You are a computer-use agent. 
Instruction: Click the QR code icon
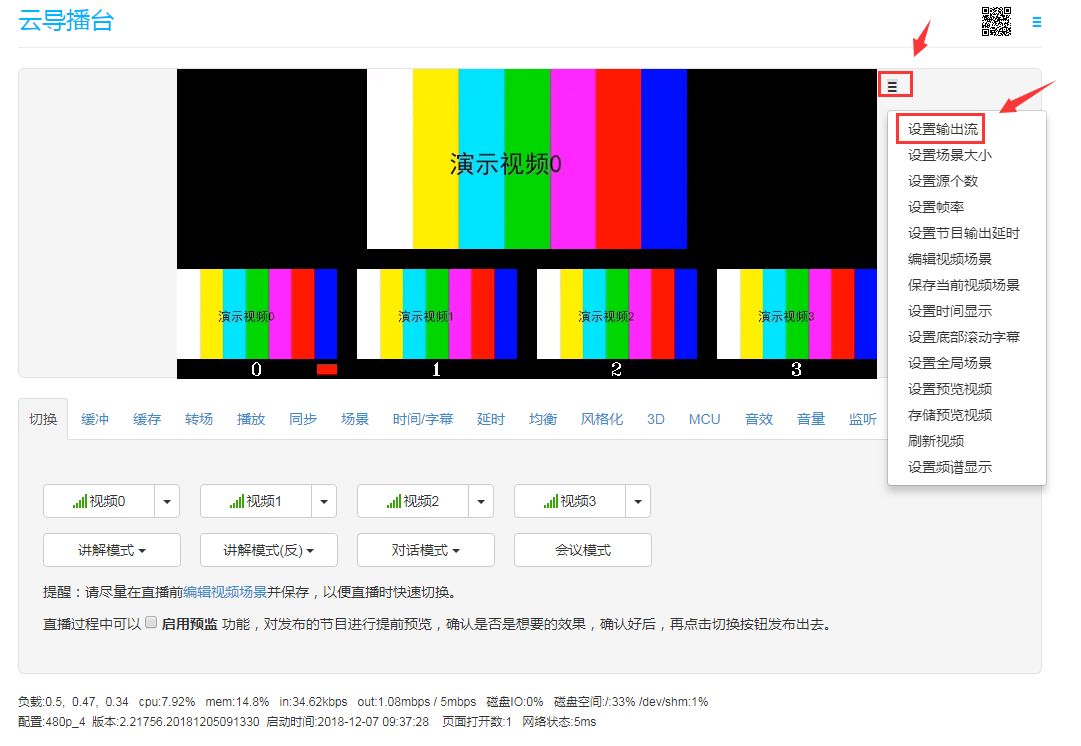[x=996, y=21]
